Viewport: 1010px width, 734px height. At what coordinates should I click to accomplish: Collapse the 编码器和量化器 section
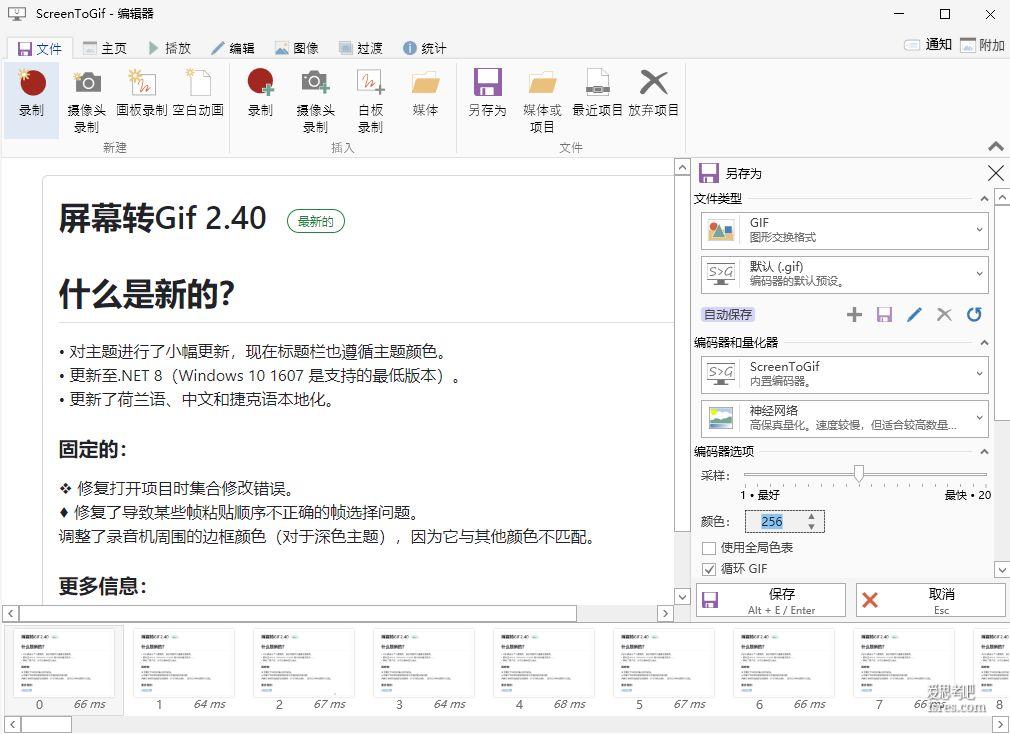pos(984,343)
